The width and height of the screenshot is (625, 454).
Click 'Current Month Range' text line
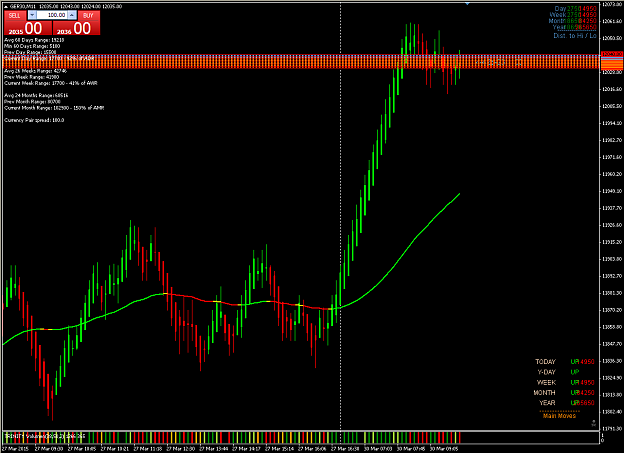pos(54,108)
